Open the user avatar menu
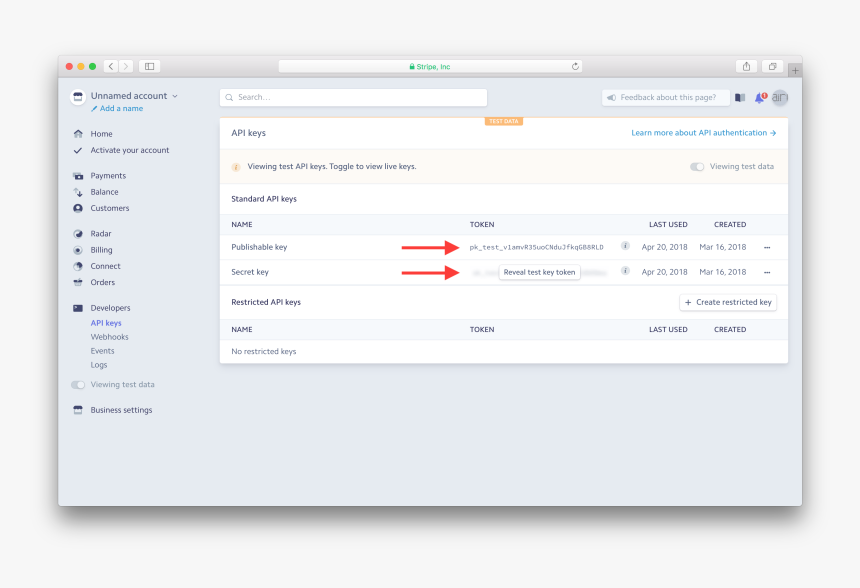Screen dimensions: 860x588 [x=779, y=98]
